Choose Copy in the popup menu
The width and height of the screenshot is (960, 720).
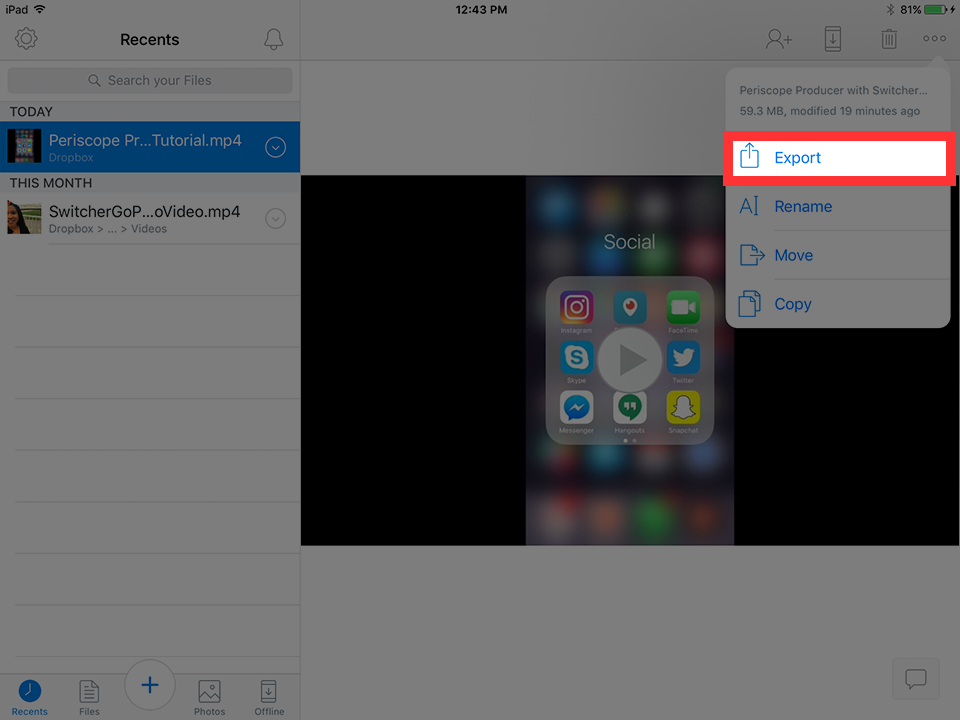pyautogui.click(x=792, y=304)
